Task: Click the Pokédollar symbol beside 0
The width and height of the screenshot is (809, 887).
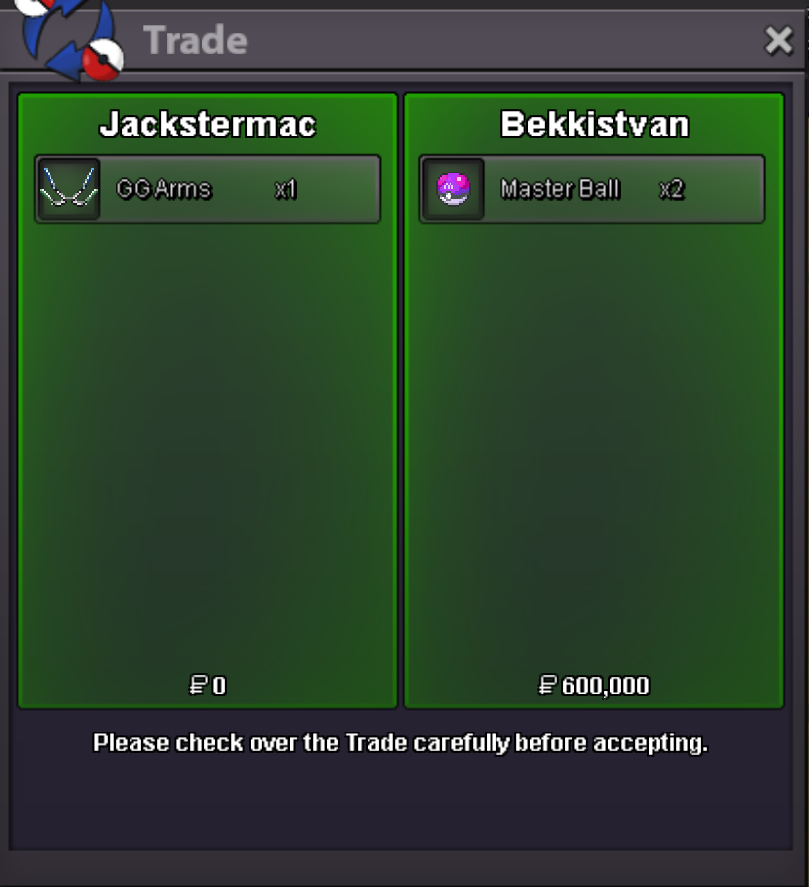Action: (x=198, y=685)
